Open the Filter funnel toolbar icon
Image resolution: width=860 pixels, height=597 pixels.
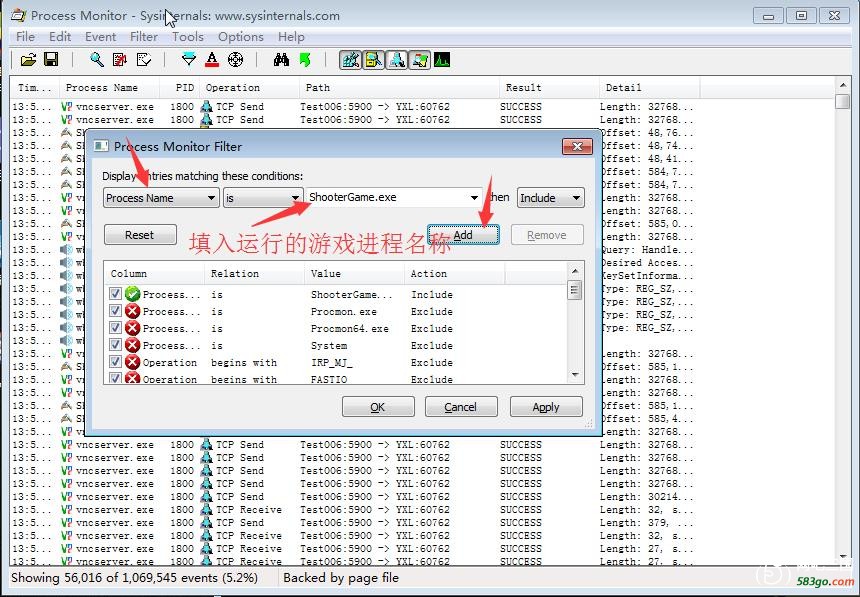(x=189, y=60)
